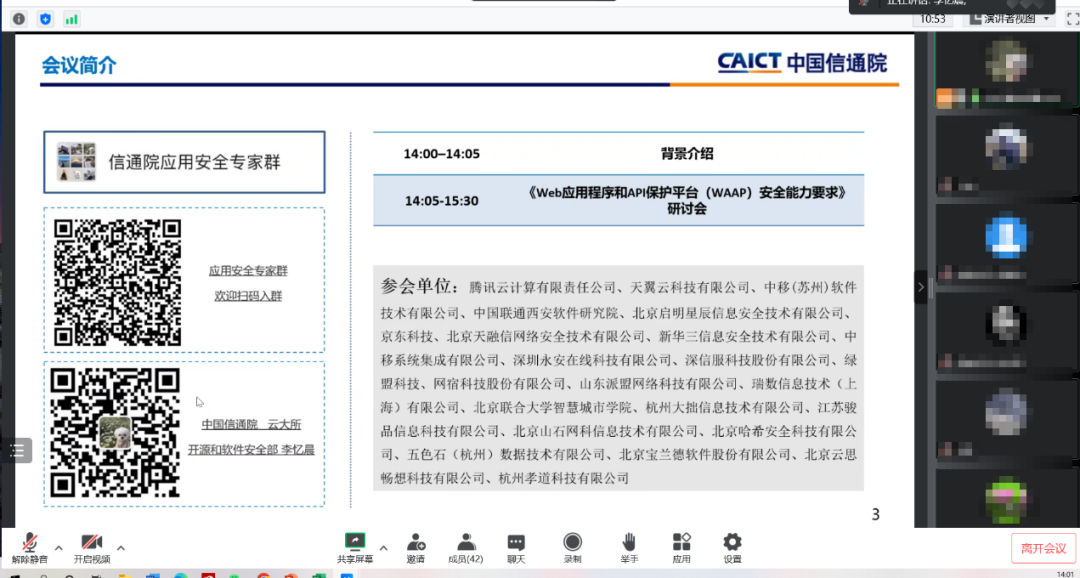
Task: Unmute the microphone
Action: pos(30,548)
